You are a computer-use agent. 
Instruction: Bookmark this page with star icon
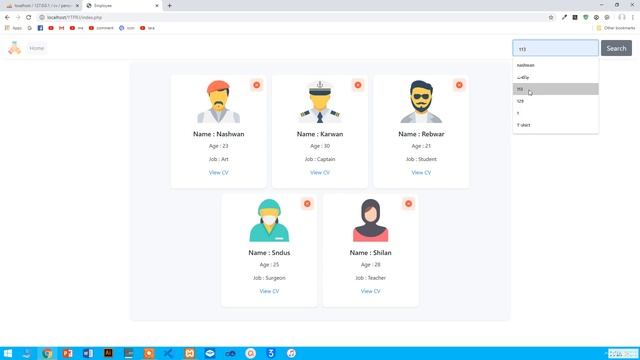point(551,17)
